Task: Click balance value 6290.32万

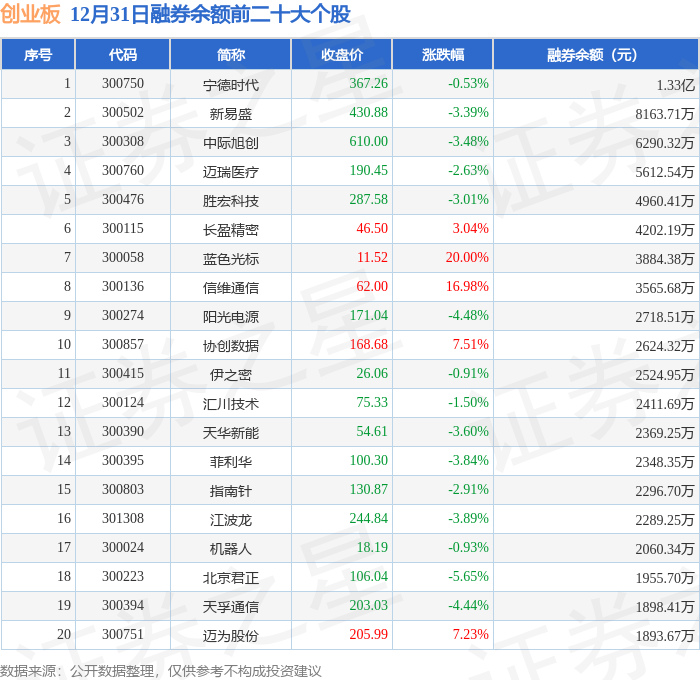Action: (x=665, y=143)
